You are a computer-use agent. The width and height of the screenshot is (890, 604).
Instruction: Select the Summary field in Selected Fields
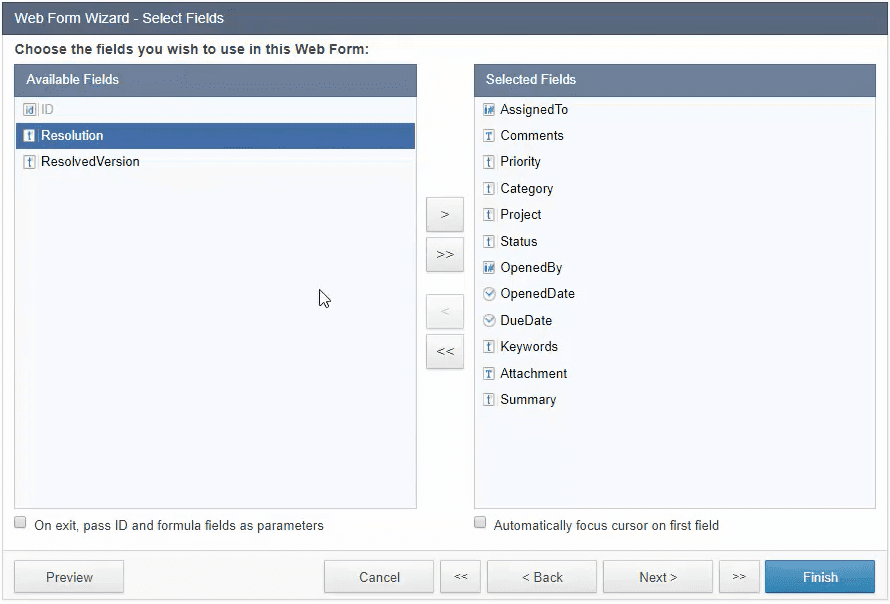(528, 400)
